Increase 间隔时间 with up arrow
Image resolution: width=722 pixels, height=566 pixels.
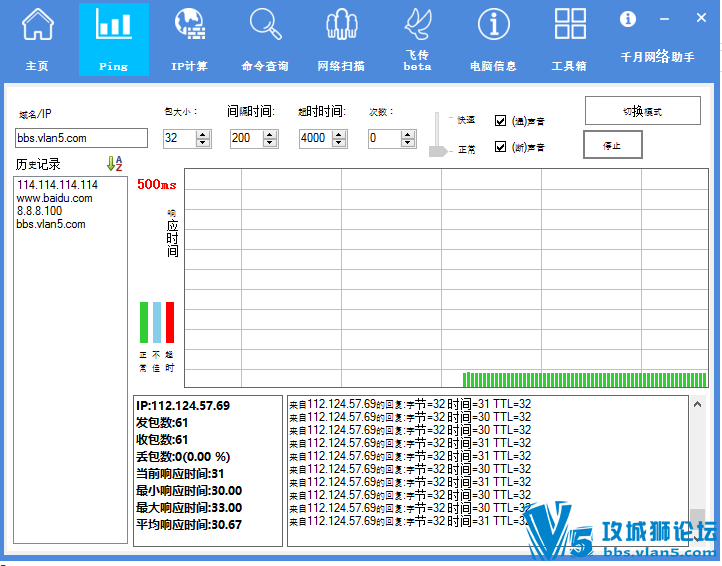pos(270,134)
